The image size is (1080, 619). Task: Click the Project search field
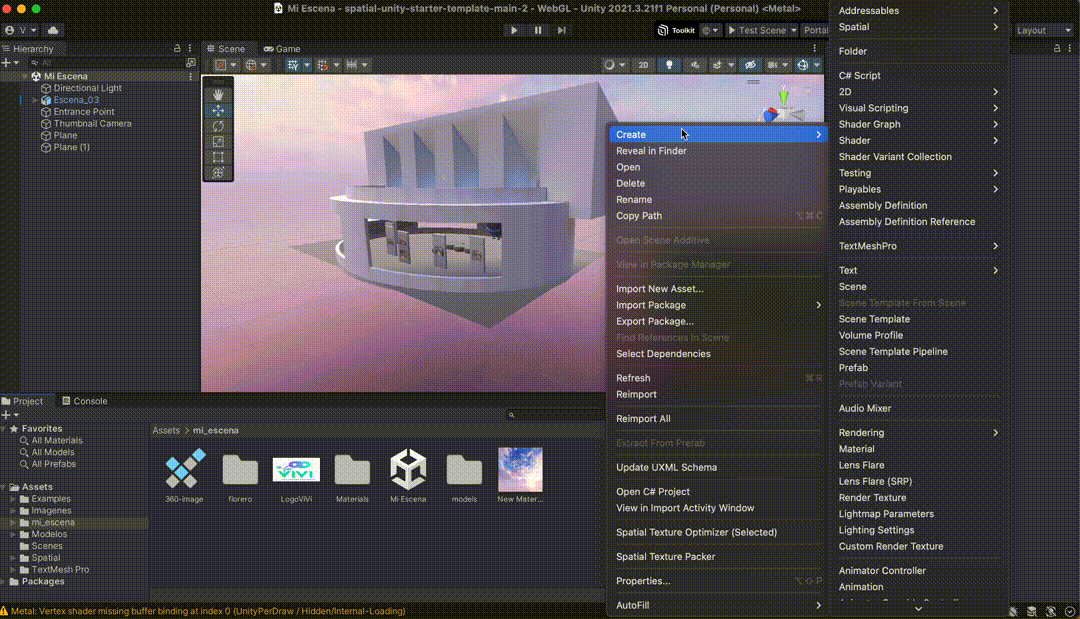pyautogui.click(x=554, y=415)
